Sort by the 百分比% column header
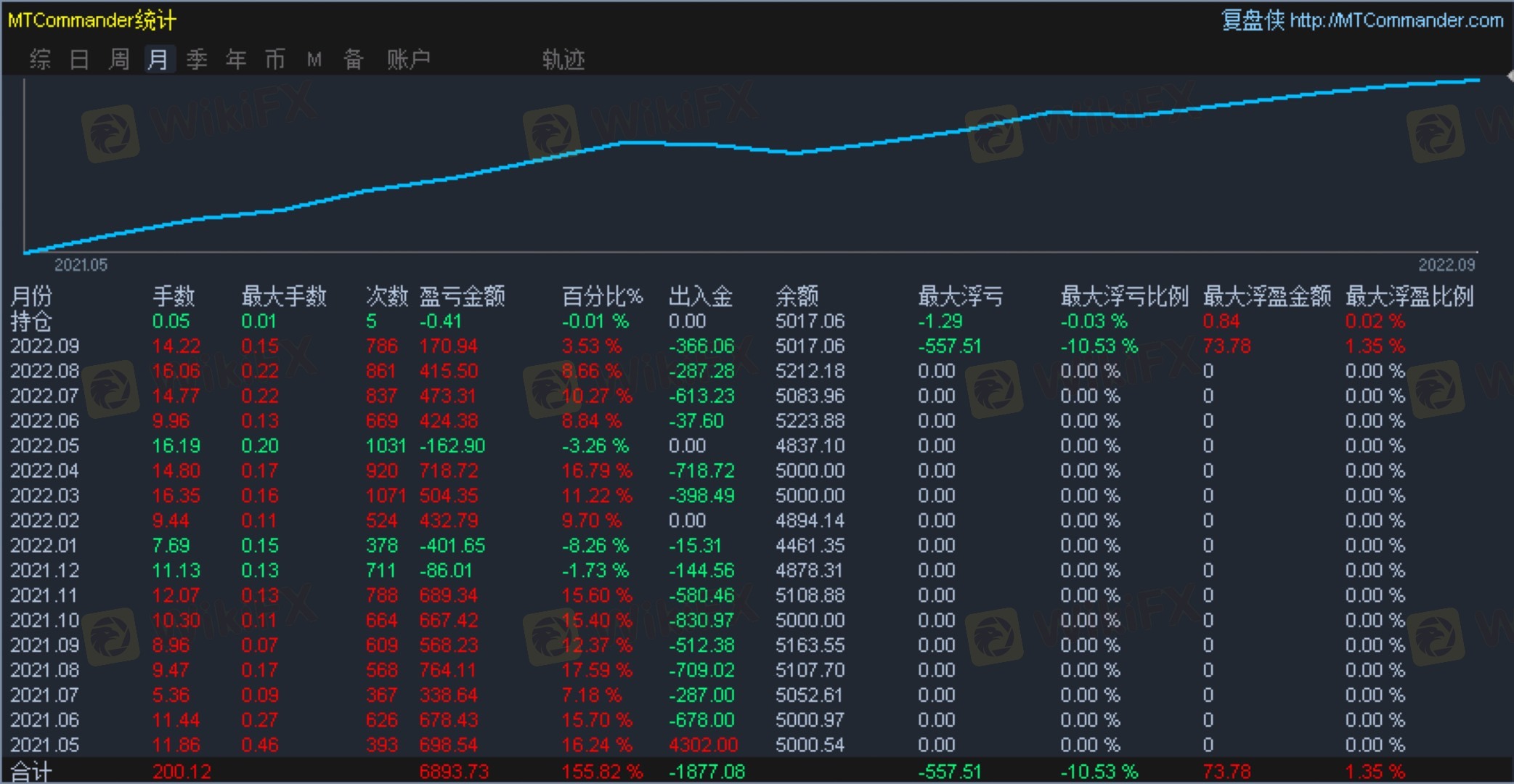Screen dimensions: 1514x784 point(602,296)
